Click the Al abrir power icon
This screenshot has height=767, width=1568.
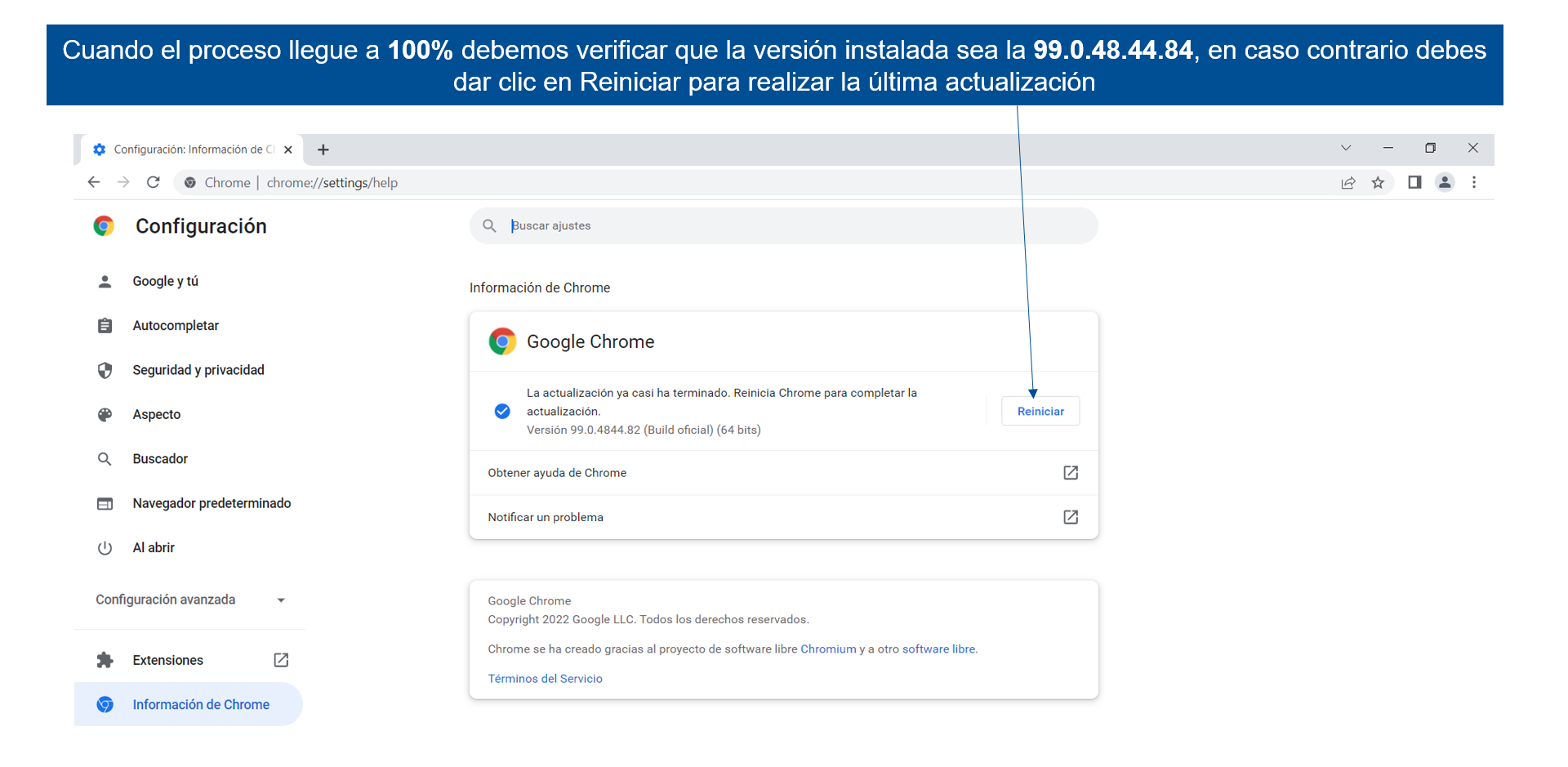[x=105, y=548]
